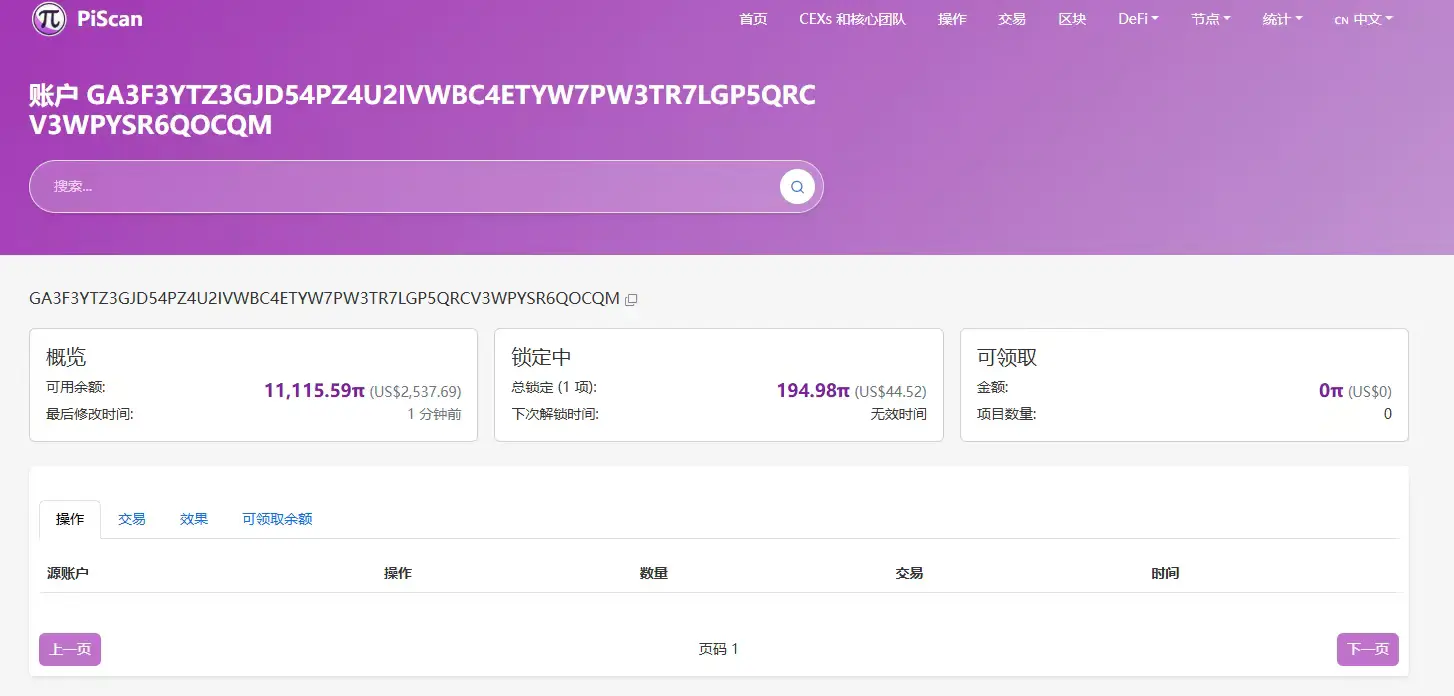Click the 概览 card heading
The height and width of the screenshot is (696, 1454).
coord(66,357)
